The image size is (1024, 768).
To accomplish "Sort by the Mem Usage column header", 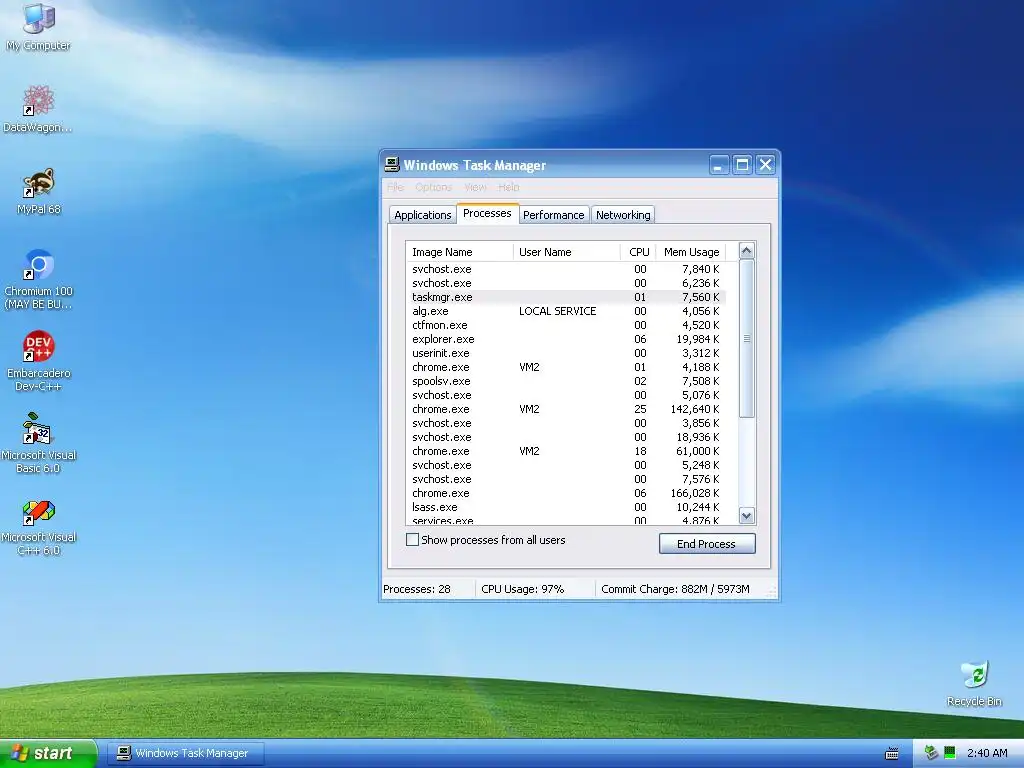I will (691, 252).
